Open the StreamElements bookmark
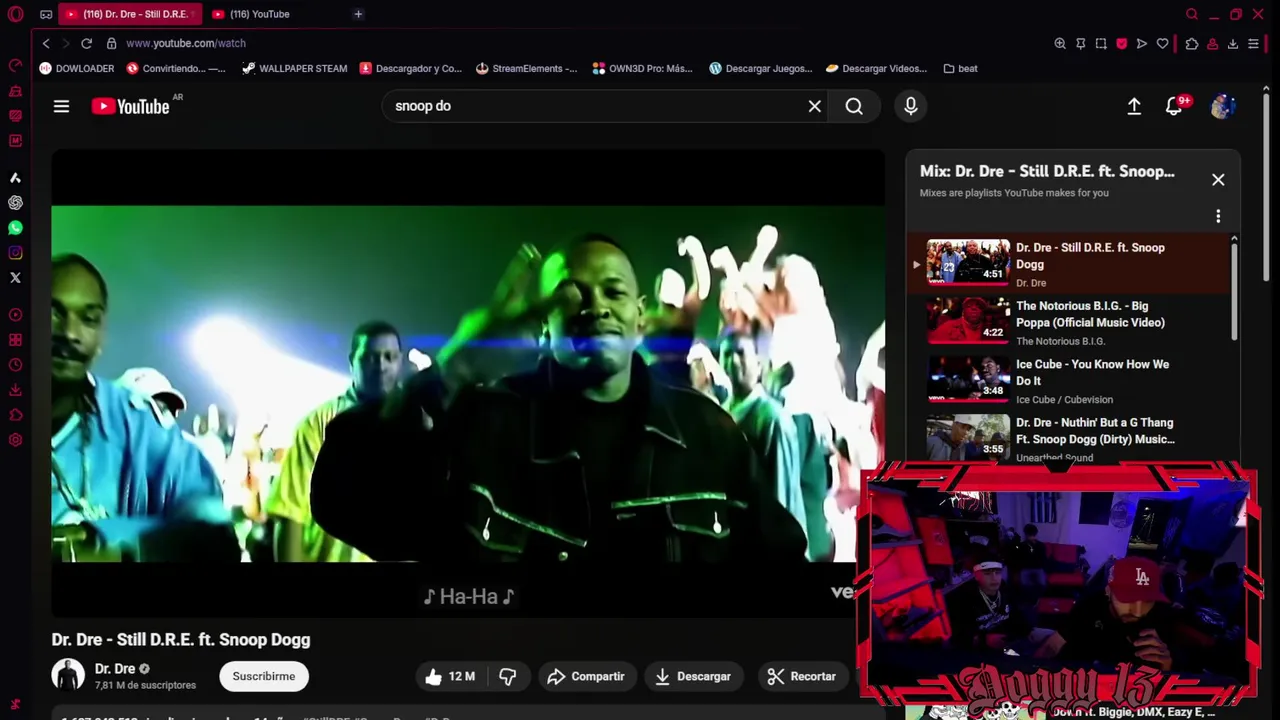 point(526,68)
